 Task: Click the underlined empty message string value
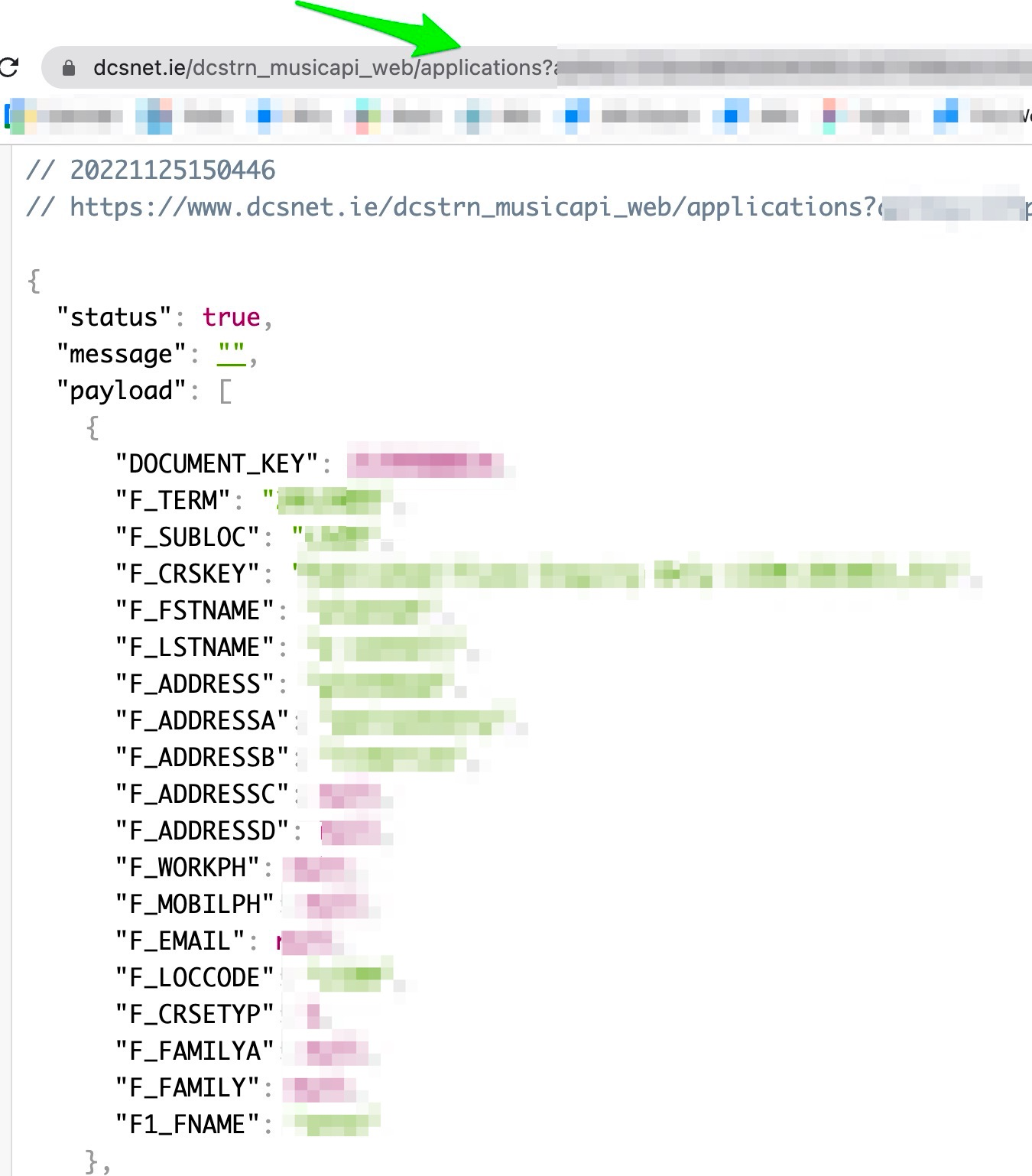(231, 354)
